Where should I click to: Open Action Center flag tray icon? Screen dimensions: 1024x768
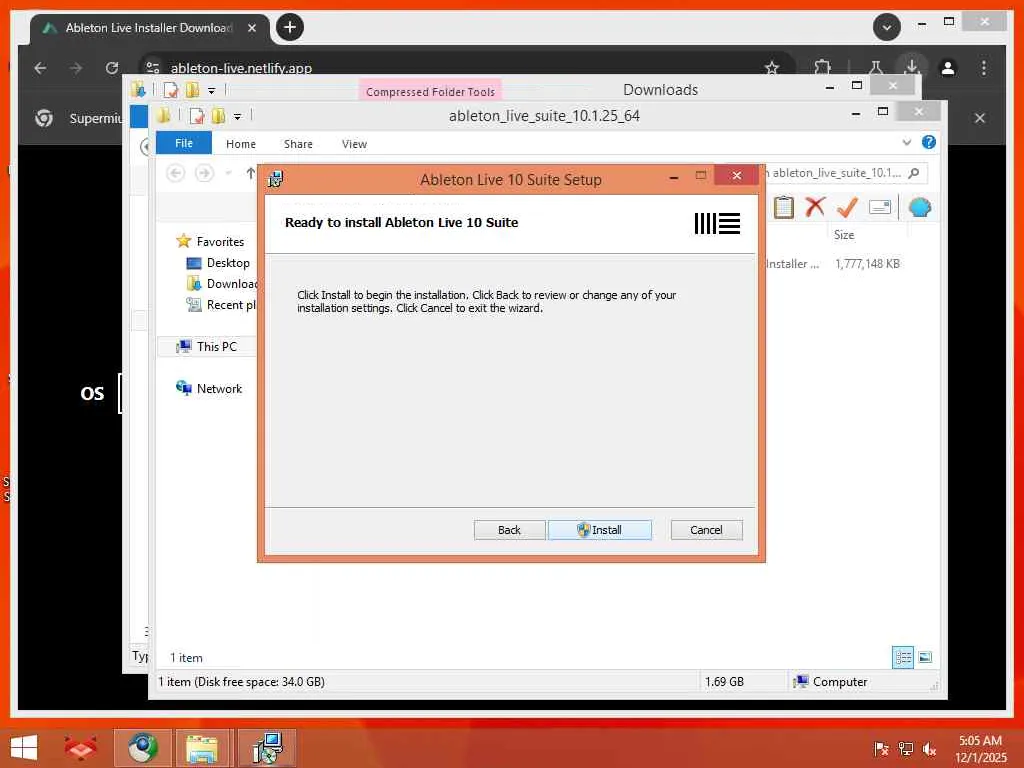point(882,749)
